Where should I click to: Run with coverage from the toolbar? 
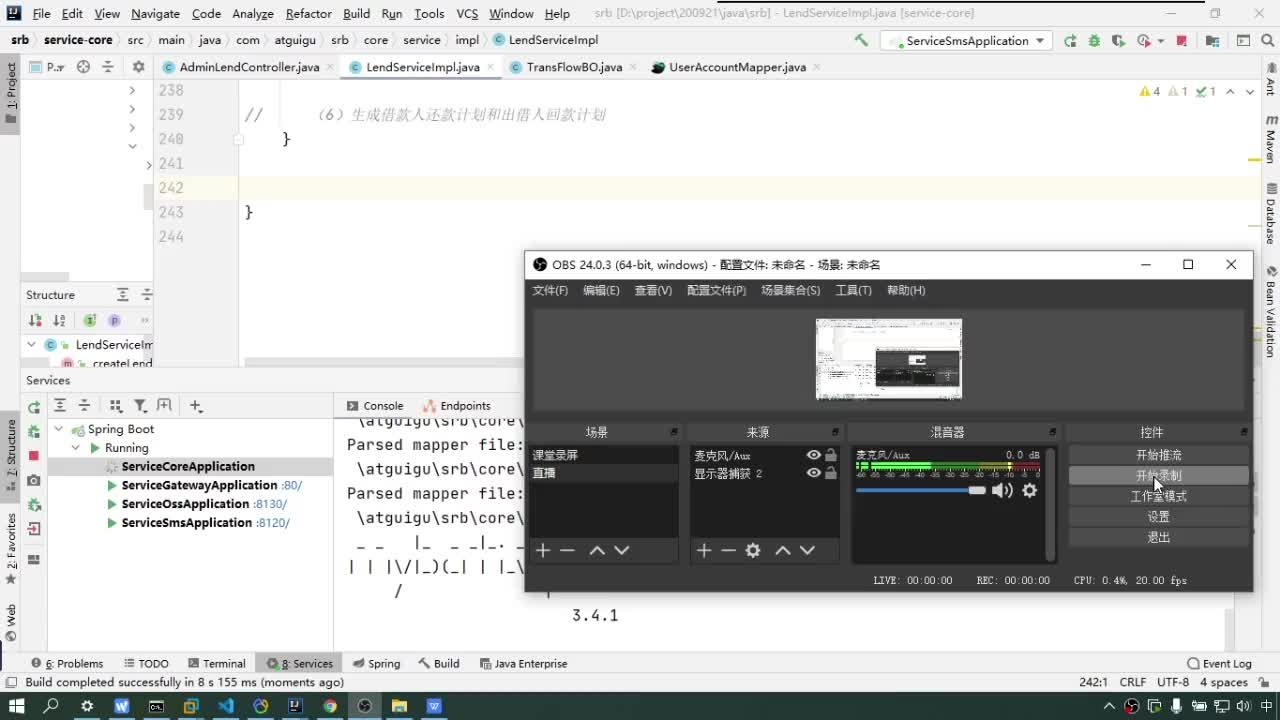(1118, 41)
